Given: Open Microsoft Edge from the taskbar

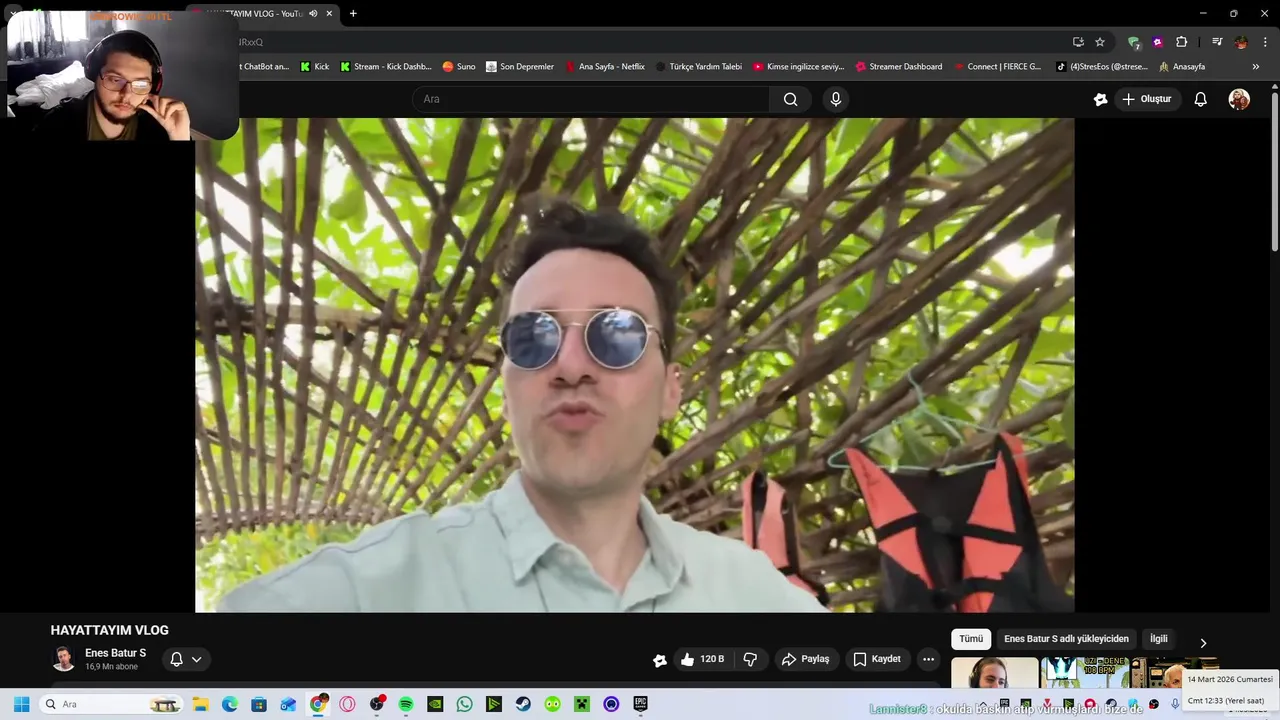Looking at the screenshot, I should [229, 704].
